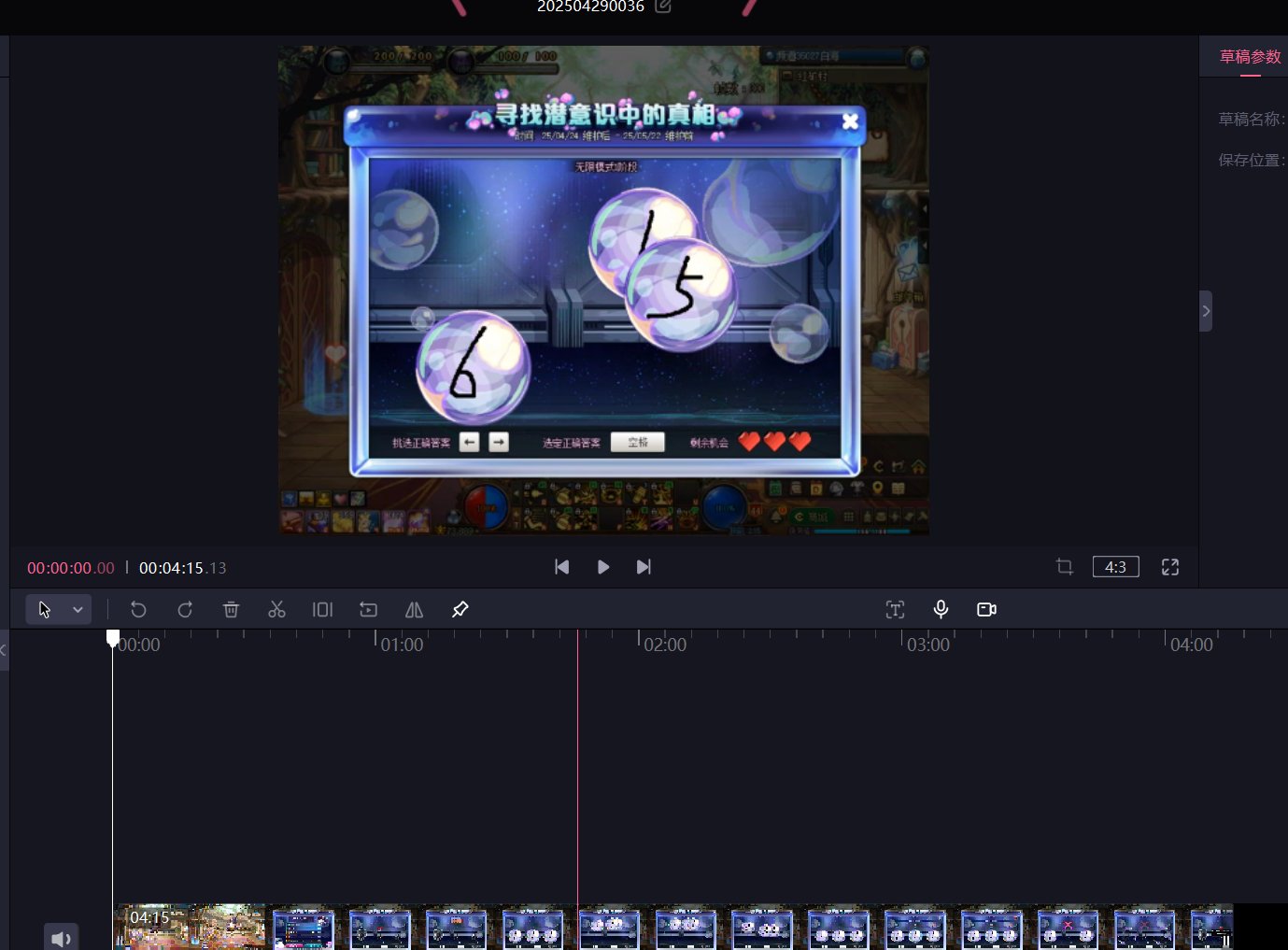1288x950 pixels.
Task: Click the right arrow button in the game preview
Action: 499,442
